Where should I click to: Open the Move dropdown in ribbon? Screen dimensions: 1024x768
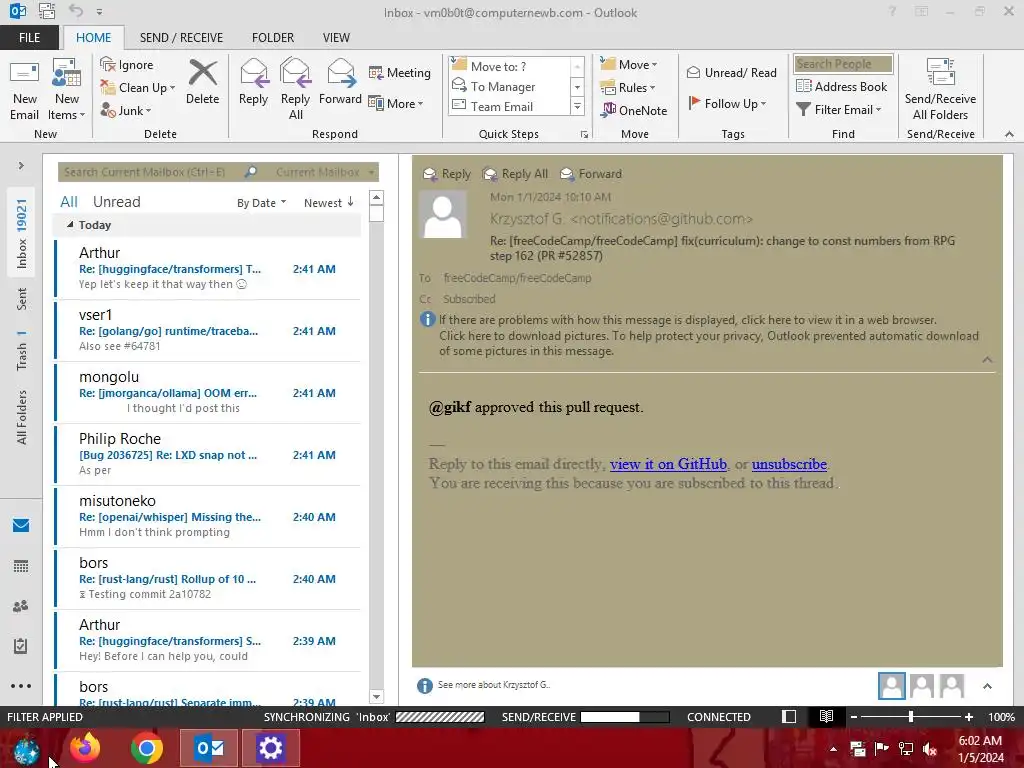coord(629,65)
